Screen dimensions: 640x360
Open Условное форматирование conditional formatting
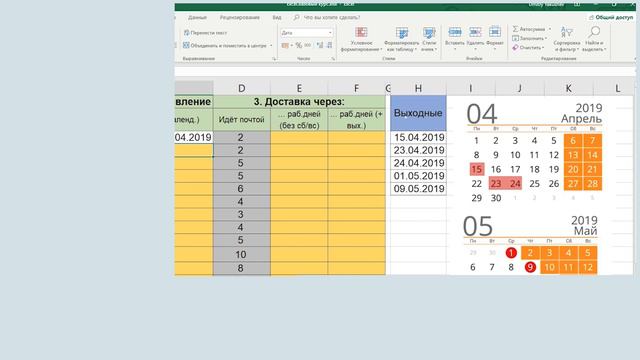[361, 39]
